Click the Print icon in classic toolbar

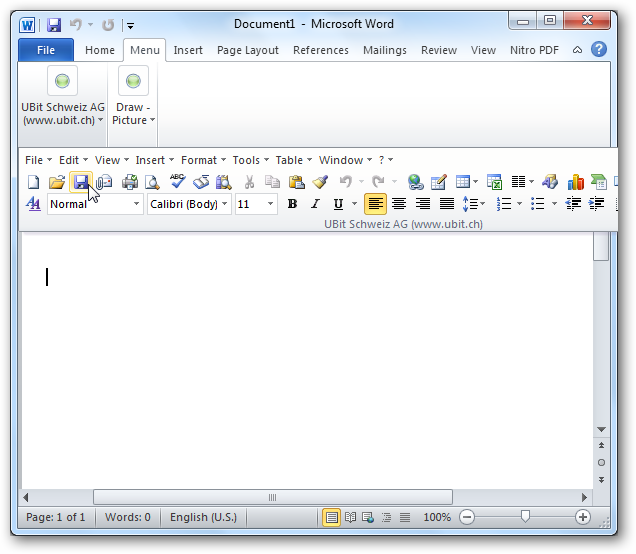click(130, 182)
